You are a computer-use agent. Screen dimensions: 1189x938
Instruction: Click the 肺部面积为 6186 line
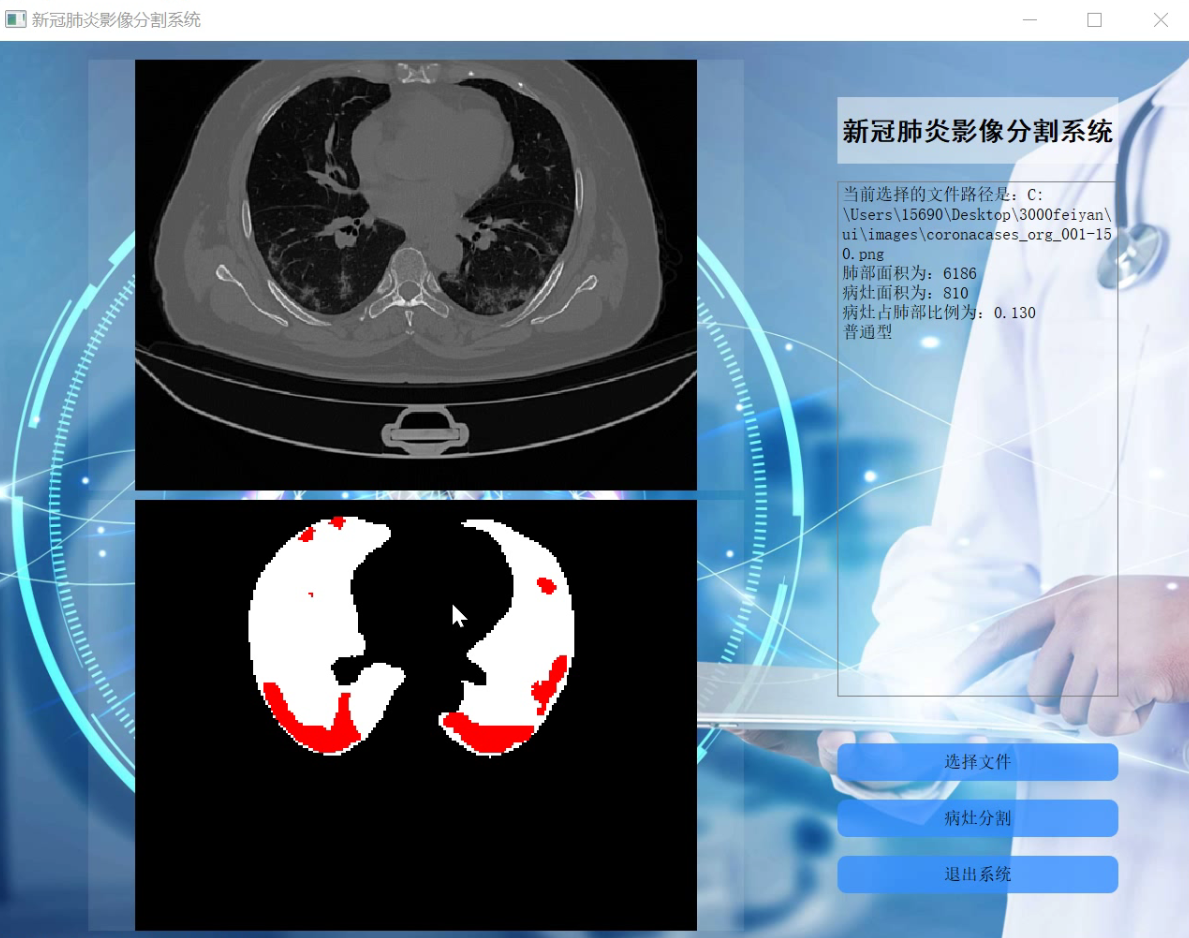tap(909, 274)
